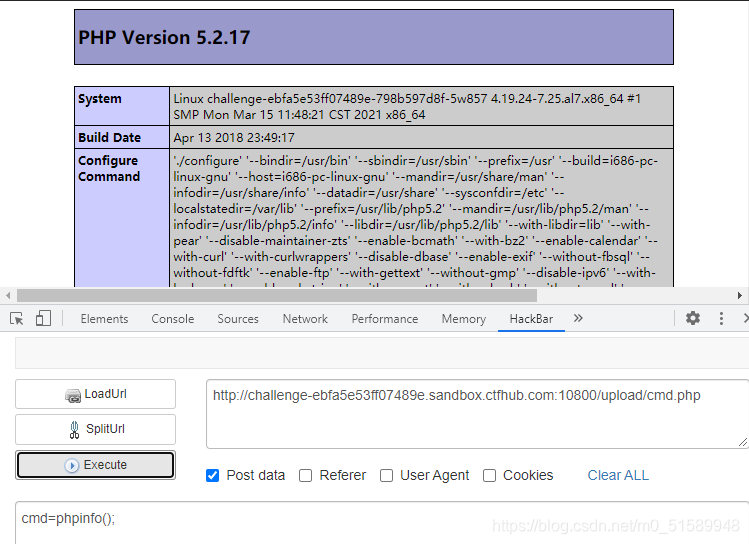Viewport: 749px width, 544px height.
Task: Toggle the device toolbar icon
Action: (43, 319)
